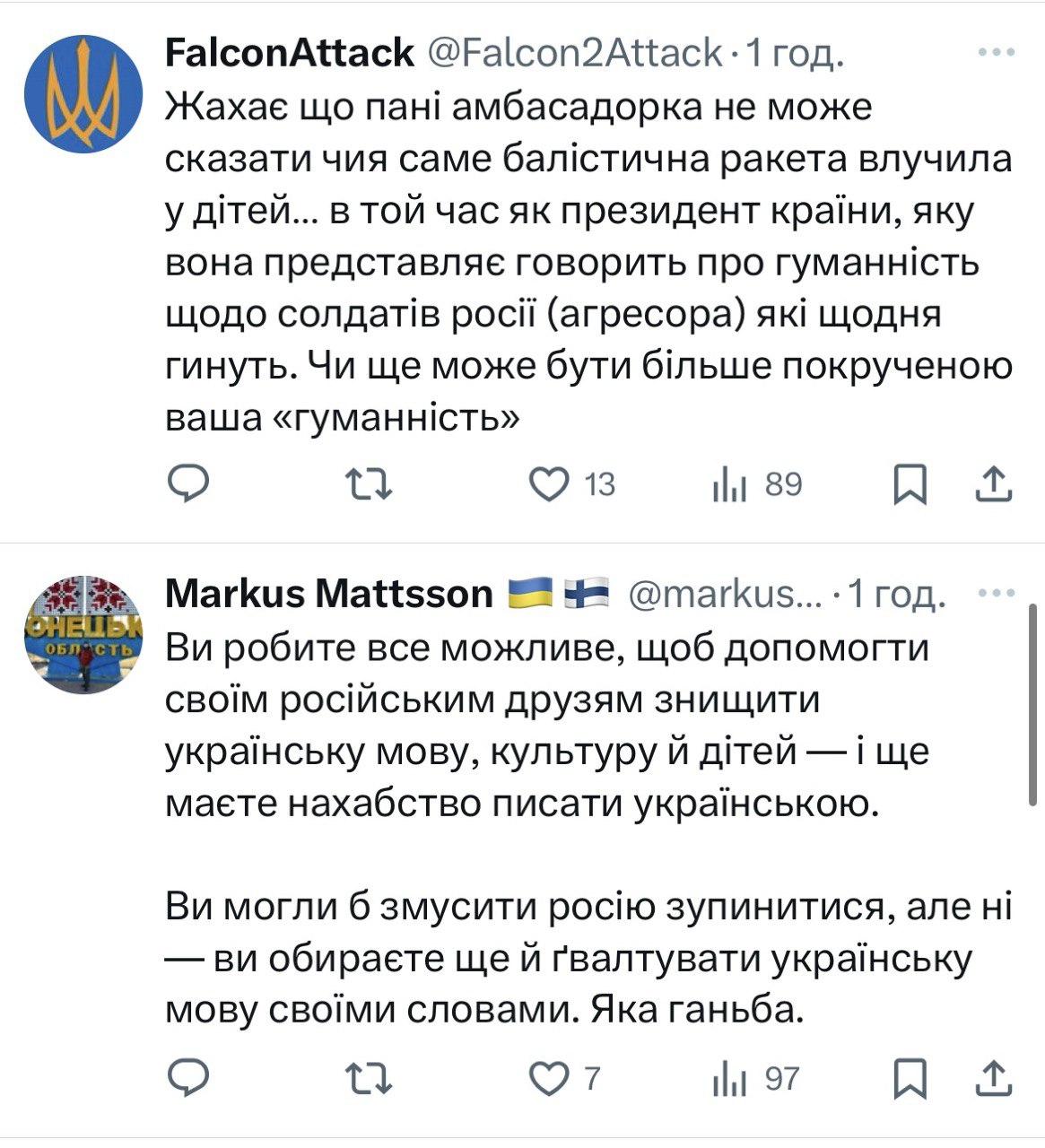The width and height of the screenshot is (1045, 1148).
Task: Reply to Markus Mattsson's tweet
Action: (x=189, y=1078)
